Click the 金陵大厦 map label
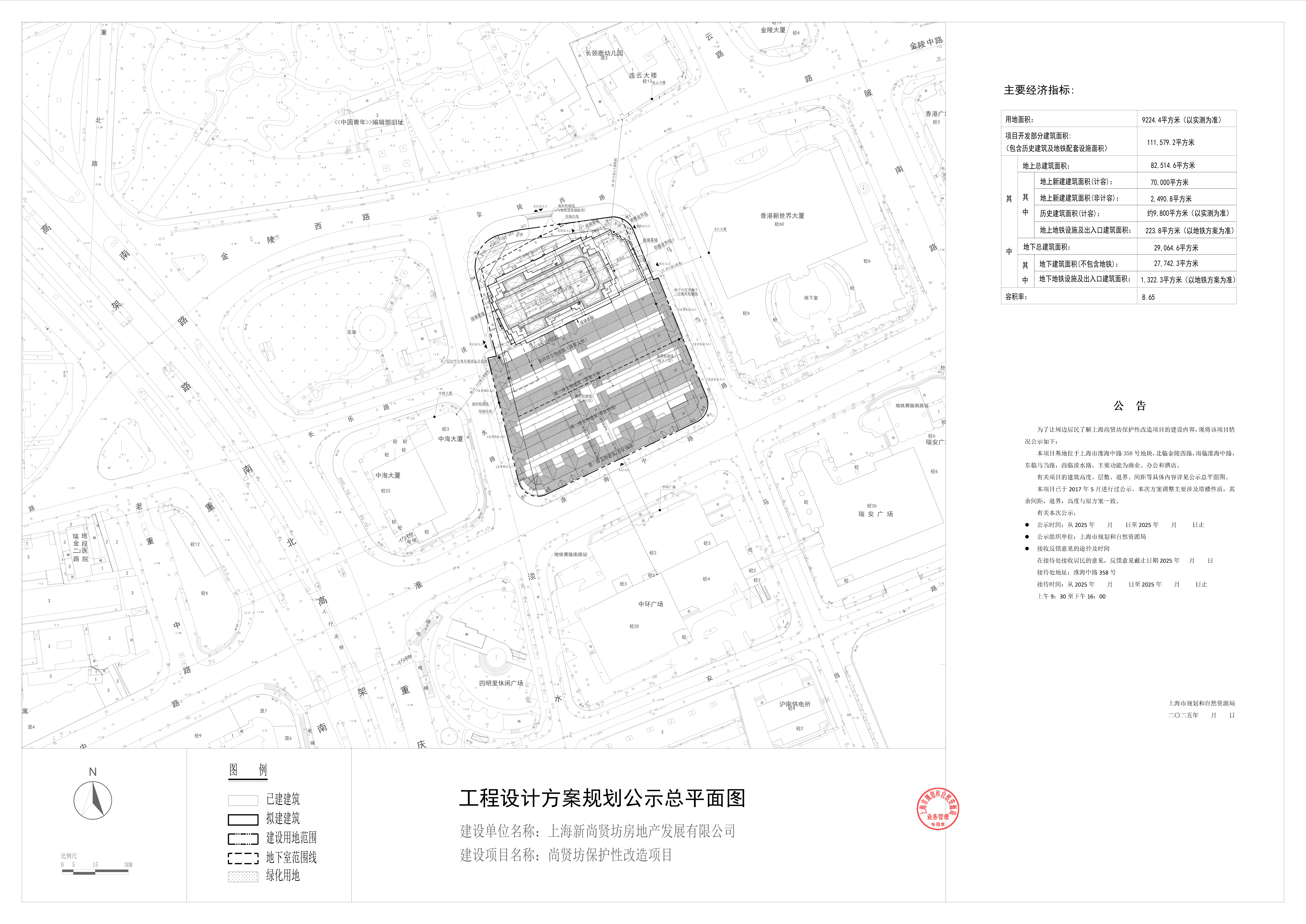Image resolution: width=1306 pixels, height=924 pixels. click(773, 30)
